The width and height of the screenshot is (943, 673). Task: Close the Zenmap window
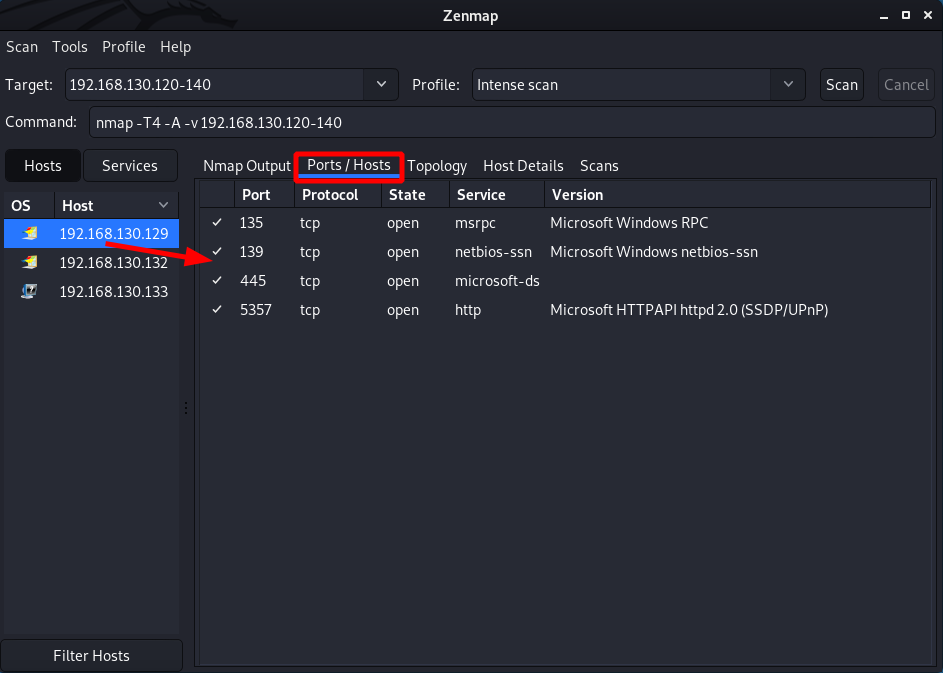928,15
